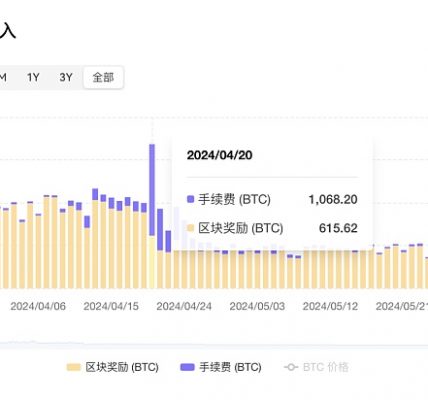Toggle 手续费 (BTC) legend series
This screenshot has width=428, height=400.
[x=221, y=367]
